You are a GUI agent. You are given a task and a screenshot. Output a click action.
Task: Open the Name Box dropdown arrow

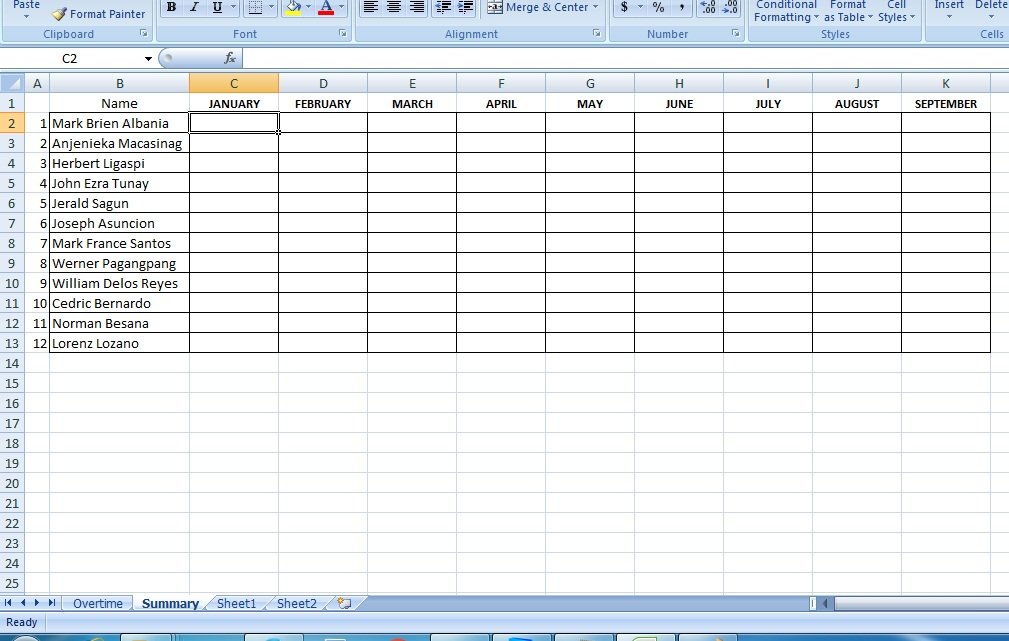click(x=148, y=59)
